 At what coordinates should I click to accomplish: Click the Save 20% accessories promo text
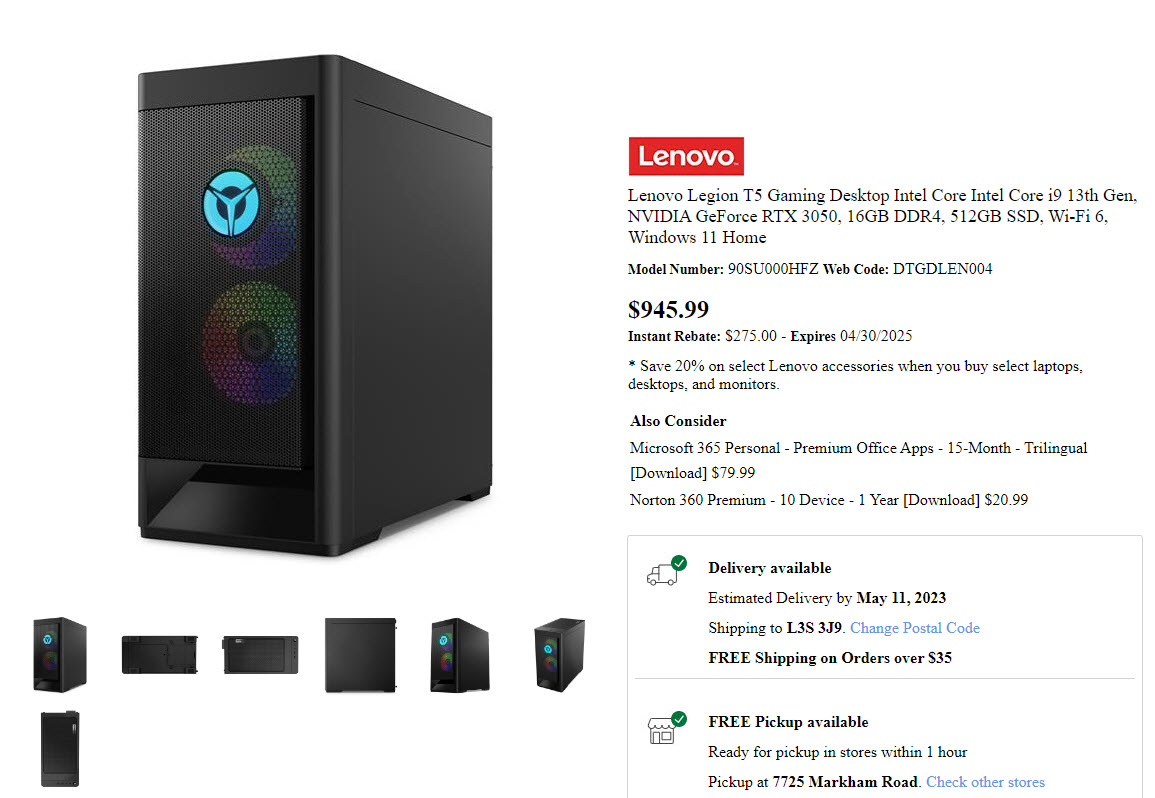point(855,374)
